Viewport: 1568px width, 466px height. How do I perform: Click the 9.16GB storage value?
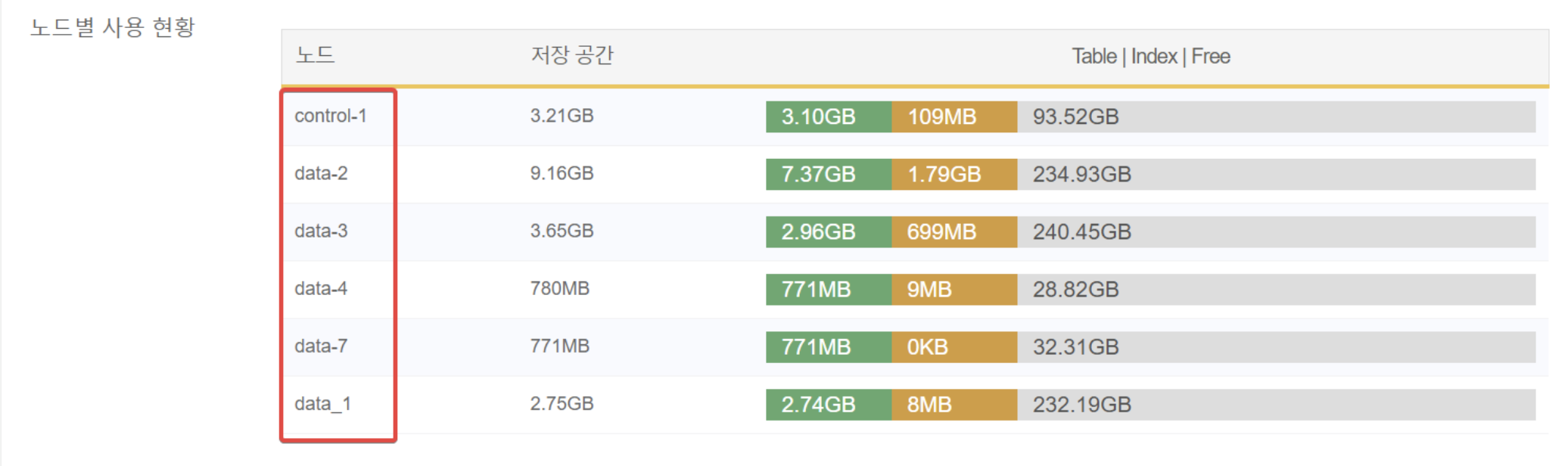tap(562, 173)
